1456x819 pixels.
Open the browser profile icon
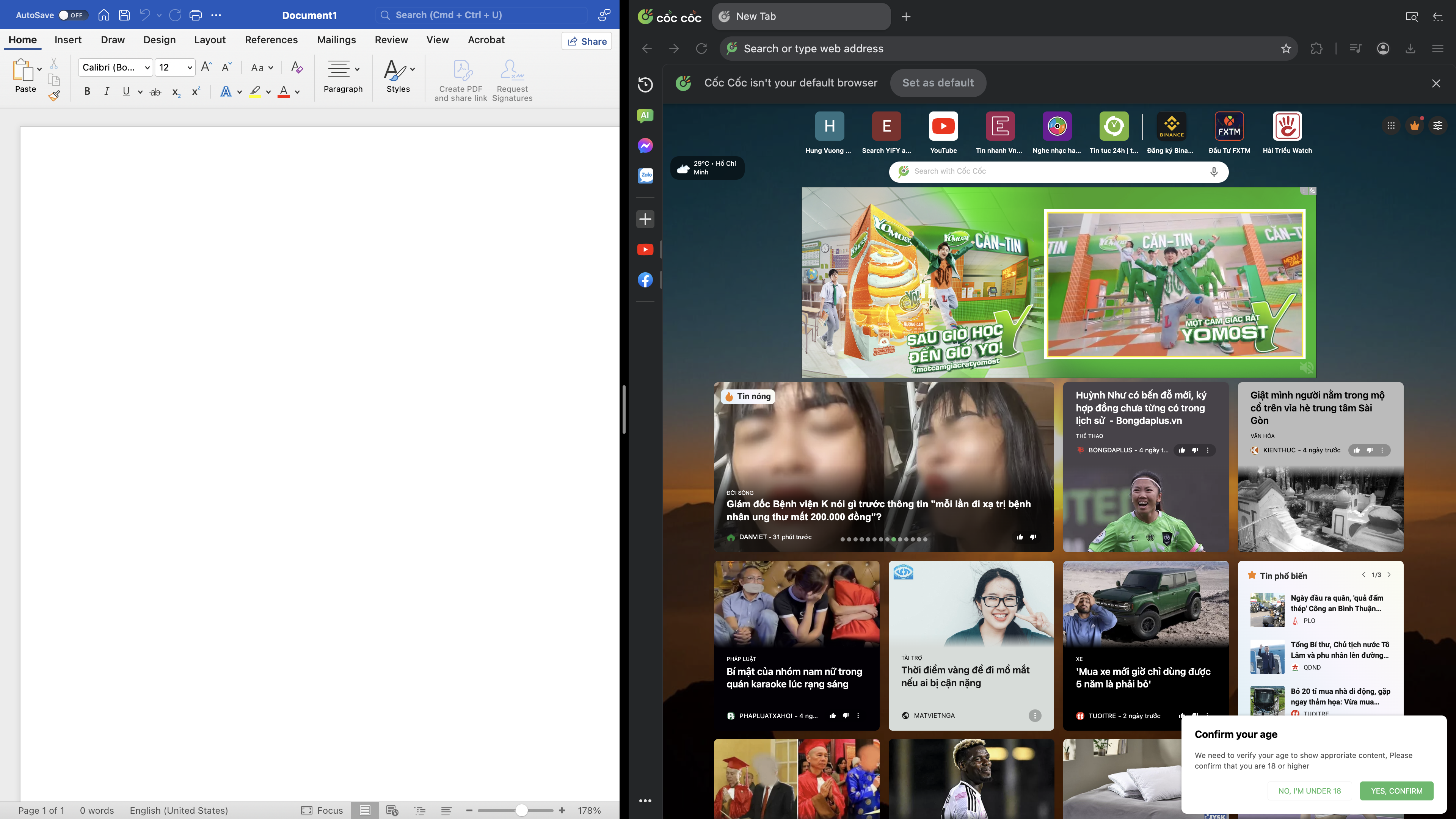tap(1383, 49)
